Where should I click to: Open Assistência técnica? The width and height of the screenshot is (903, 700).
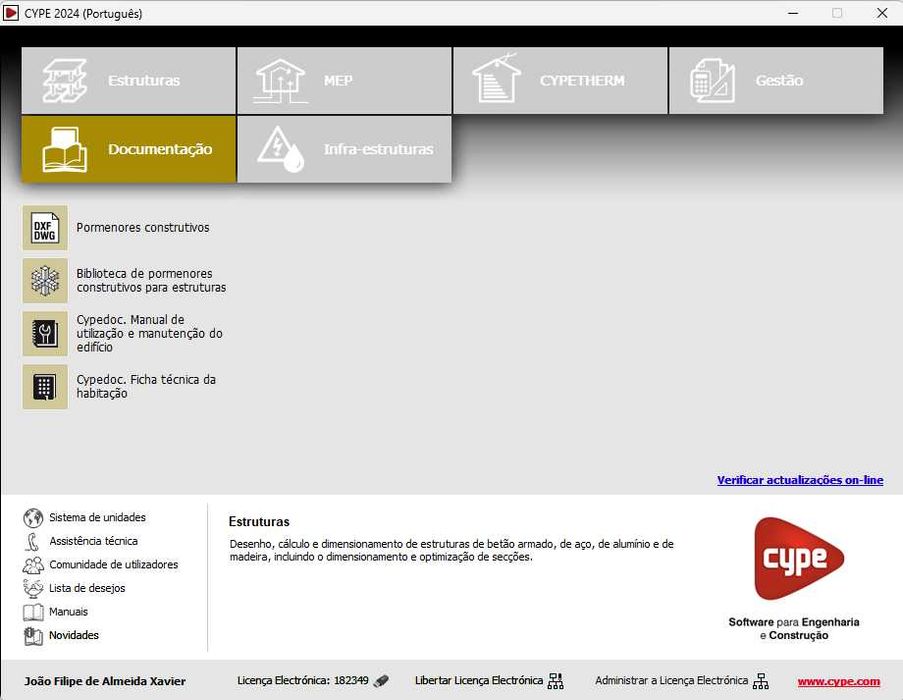(x=93, y=541)
